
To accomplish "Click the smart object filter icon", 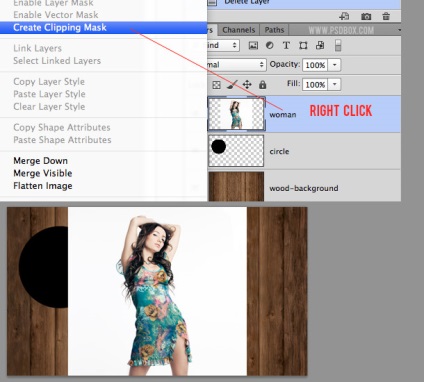I will tap(320, 45).
